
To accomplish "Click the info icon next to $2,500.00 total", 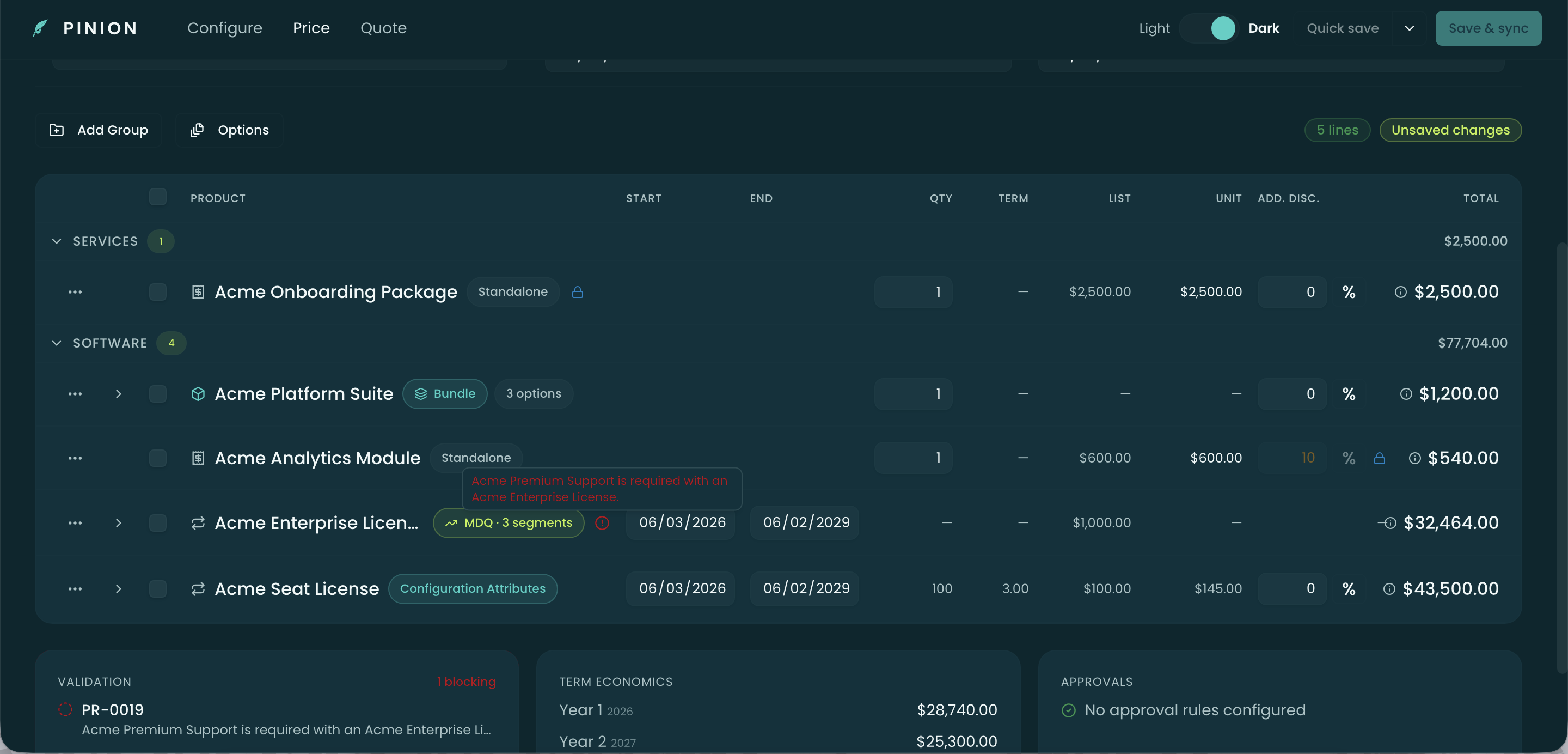I will (x=1401, y=291).
